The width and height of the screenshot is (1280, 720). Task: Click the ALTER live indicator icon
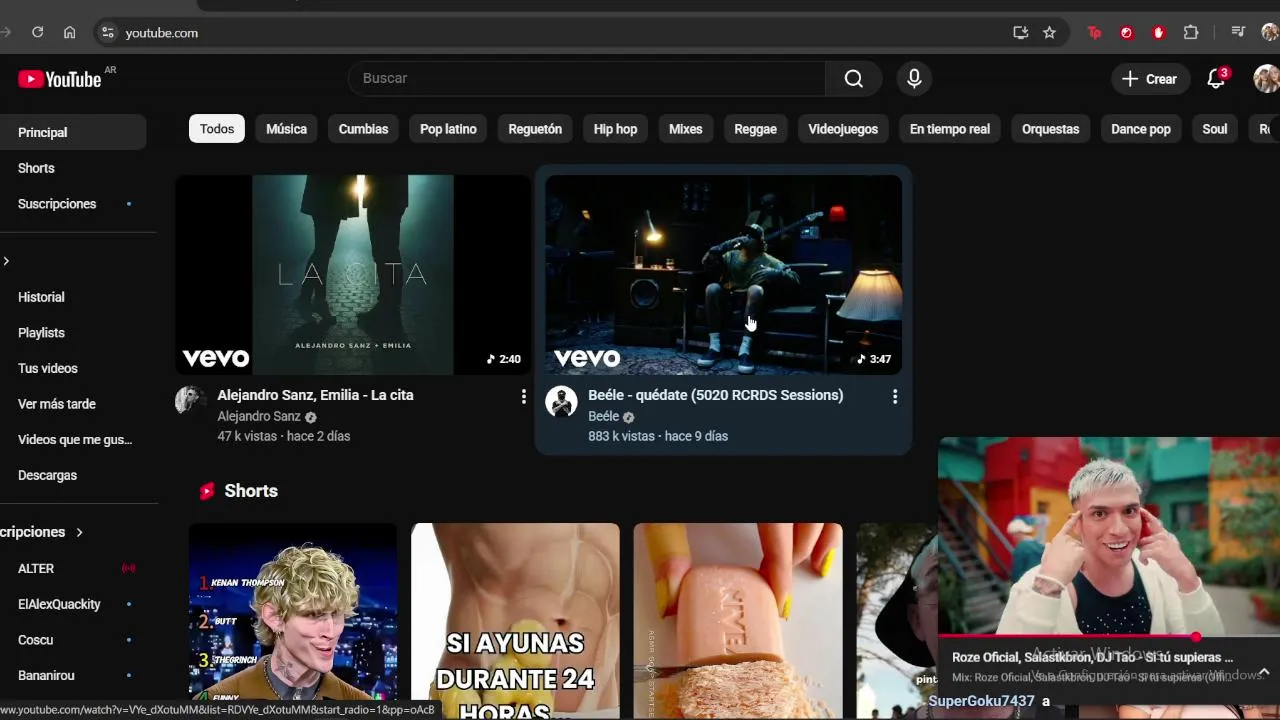click(x=128, y=568)
